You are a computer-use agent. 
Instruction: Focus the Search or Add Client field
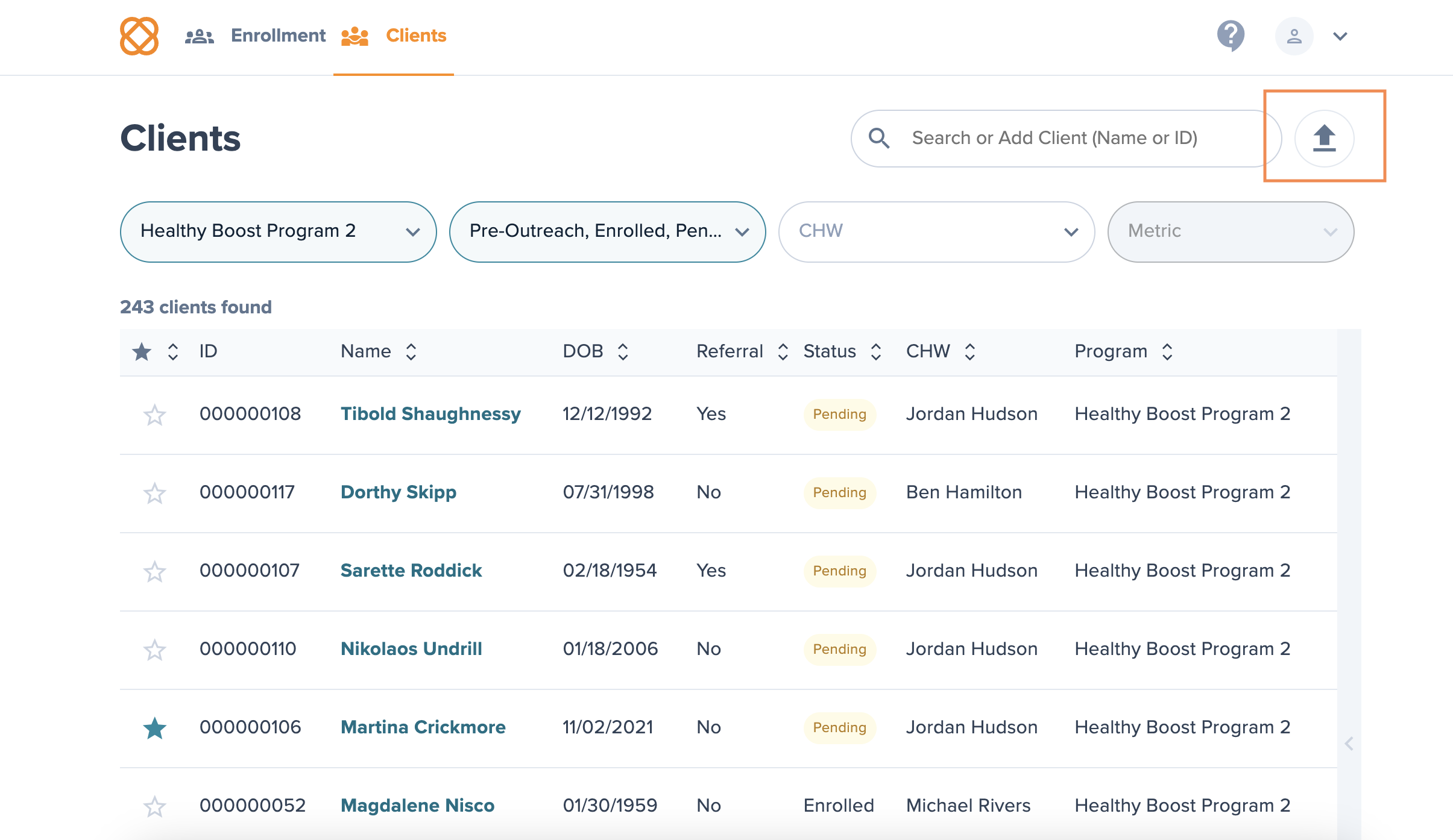pyautogui.click(x=1066, y=138)
